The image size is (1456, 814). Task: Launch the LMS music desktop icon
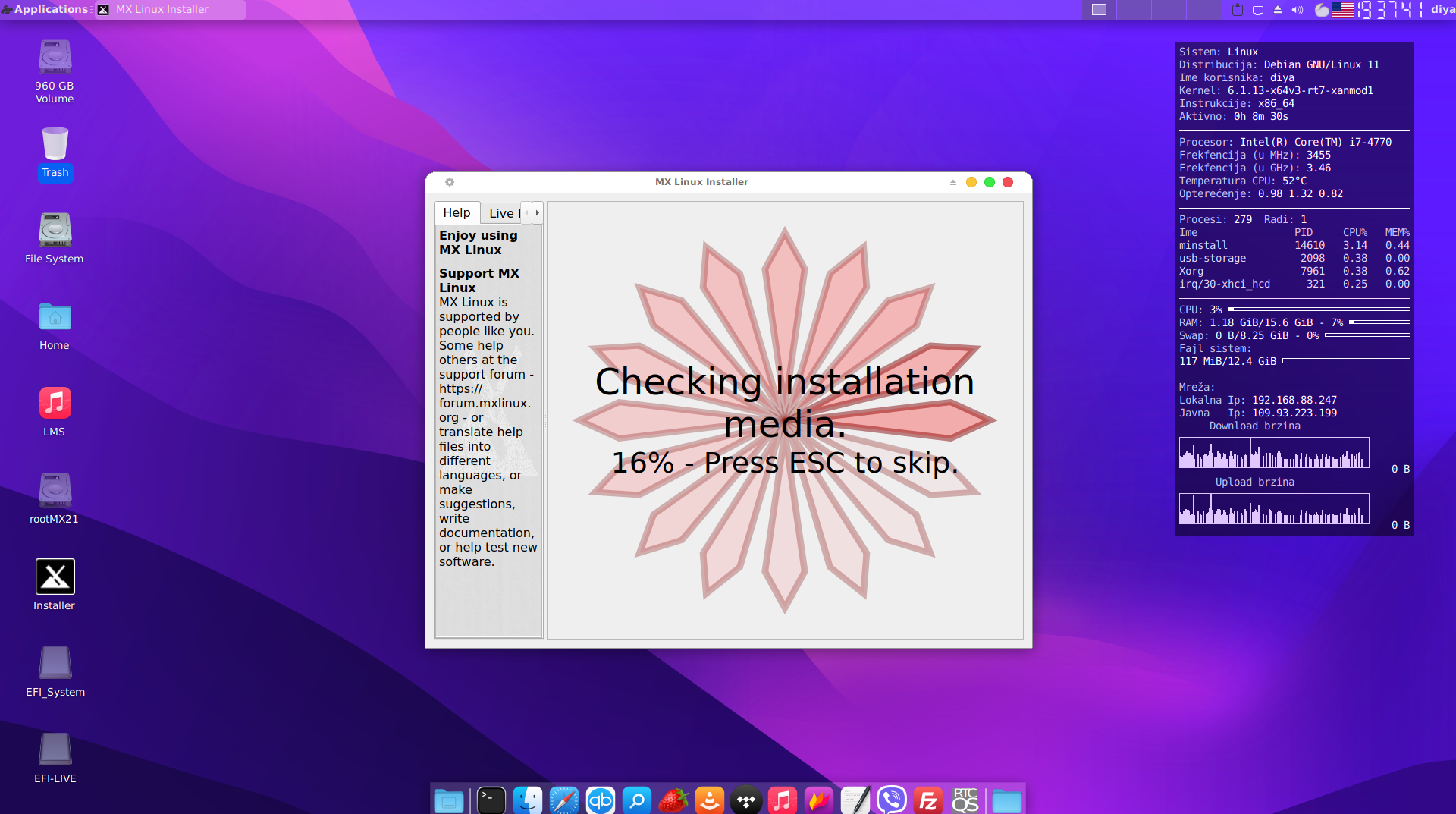(55, 412)
